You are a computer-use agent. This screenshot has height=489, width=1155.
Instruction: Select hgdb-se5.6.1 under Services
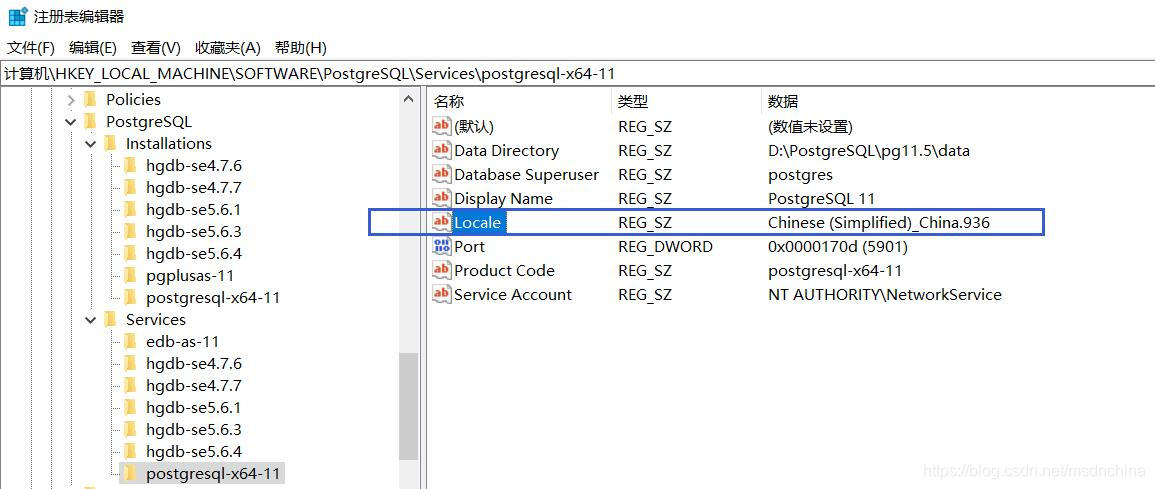click(194, 408)
